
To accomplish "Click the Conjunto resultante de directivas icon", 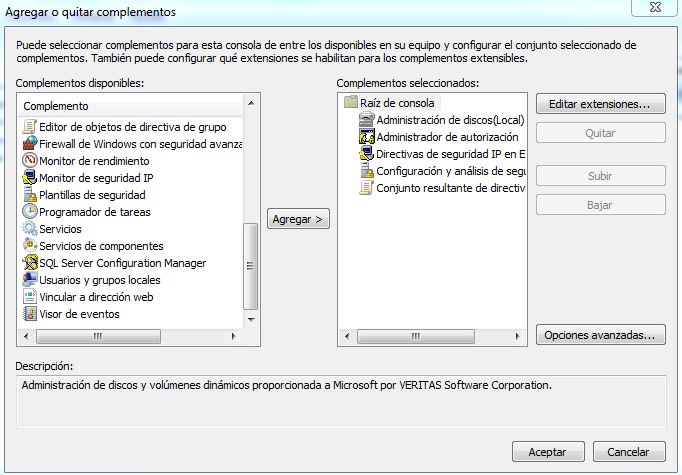I will 367,187.
